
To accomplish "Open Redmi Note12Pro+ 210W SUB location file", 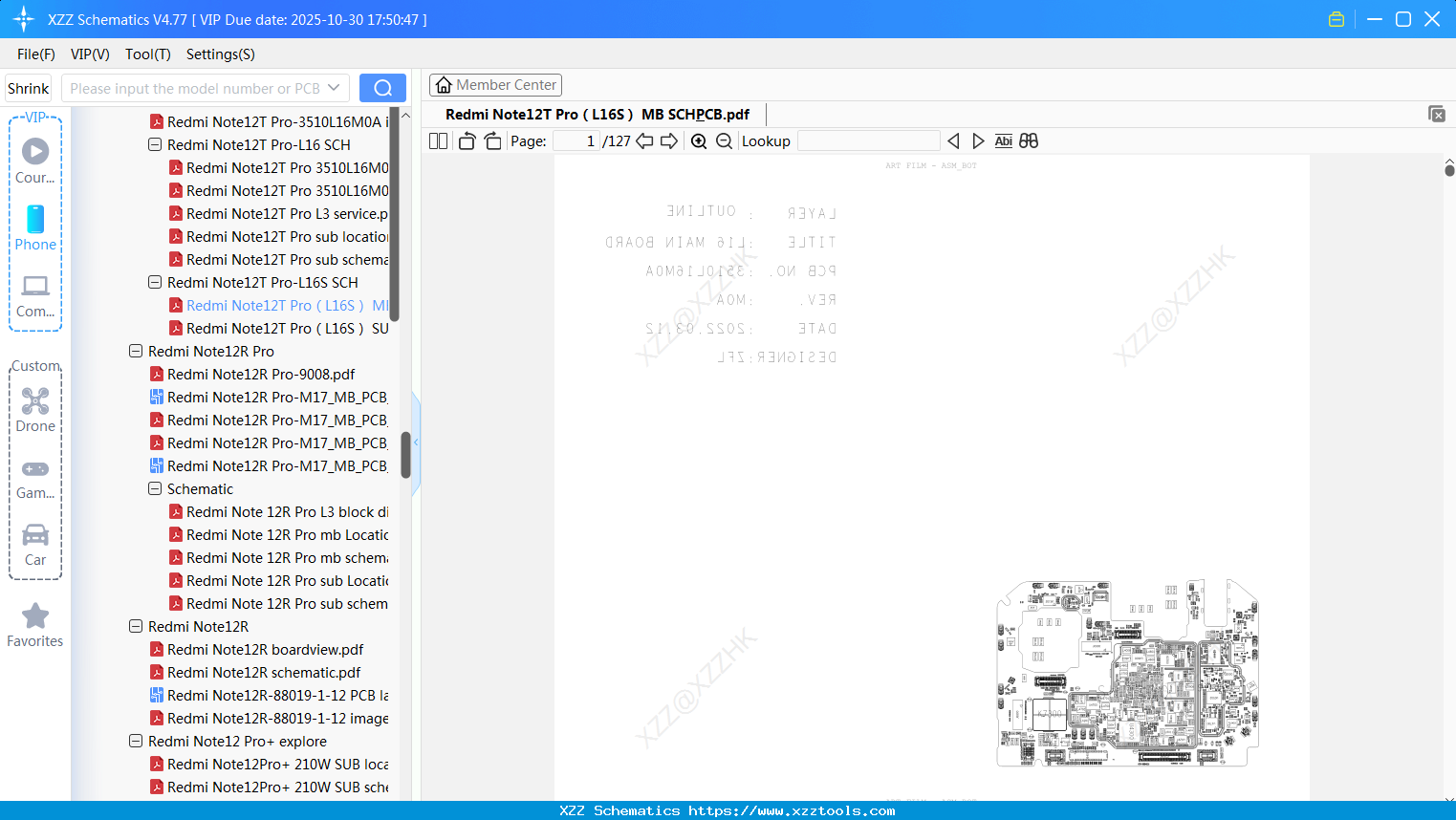I will click(269, 764).
